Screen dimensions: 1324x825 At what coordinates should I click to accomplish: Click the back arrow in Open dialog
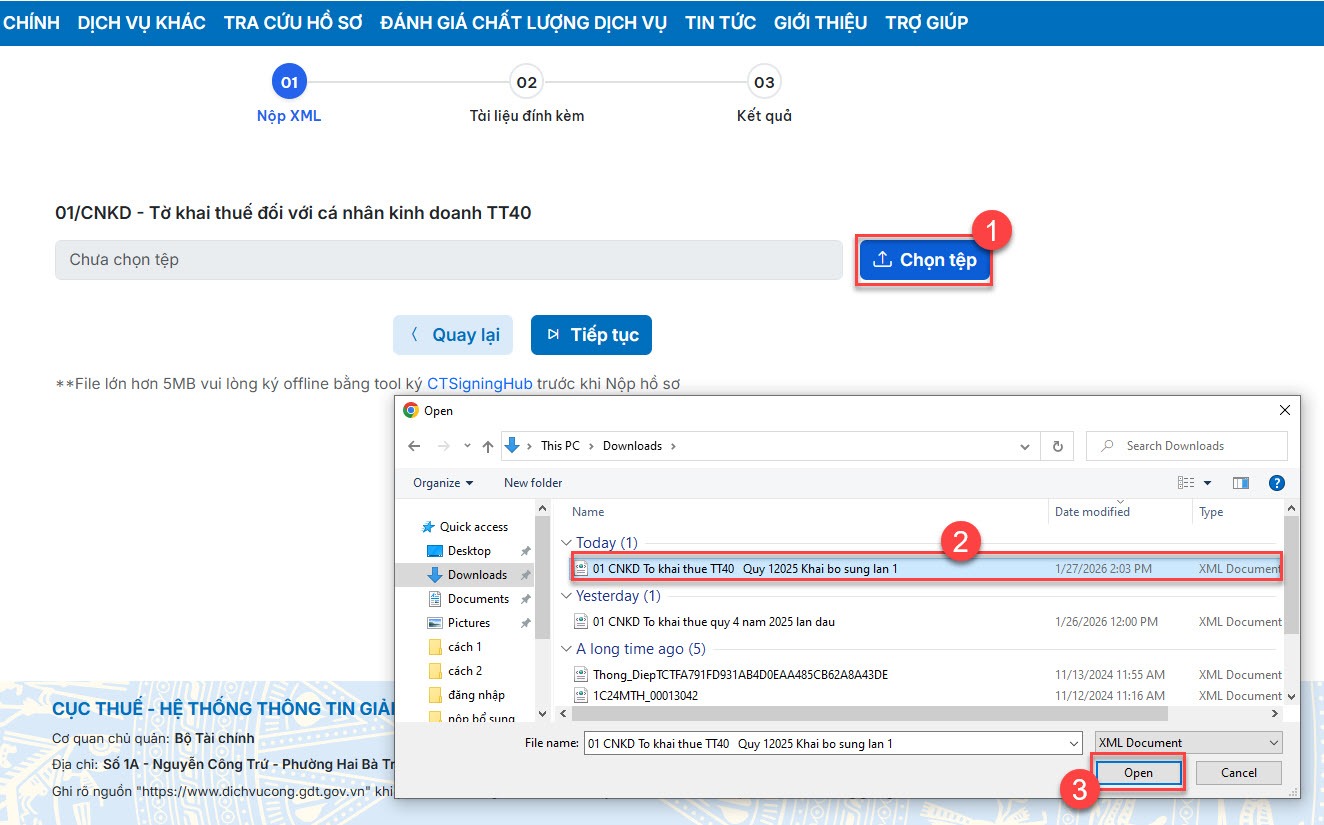point(415,446)
